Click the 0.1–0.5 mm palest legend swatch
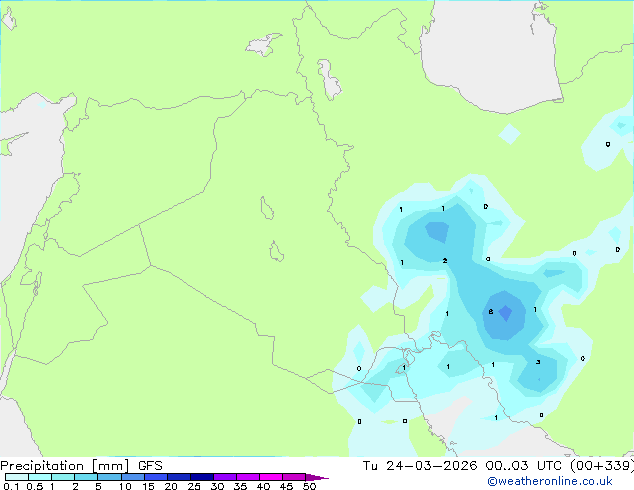This screenshot has width=634, height=490. pos(17,477)
